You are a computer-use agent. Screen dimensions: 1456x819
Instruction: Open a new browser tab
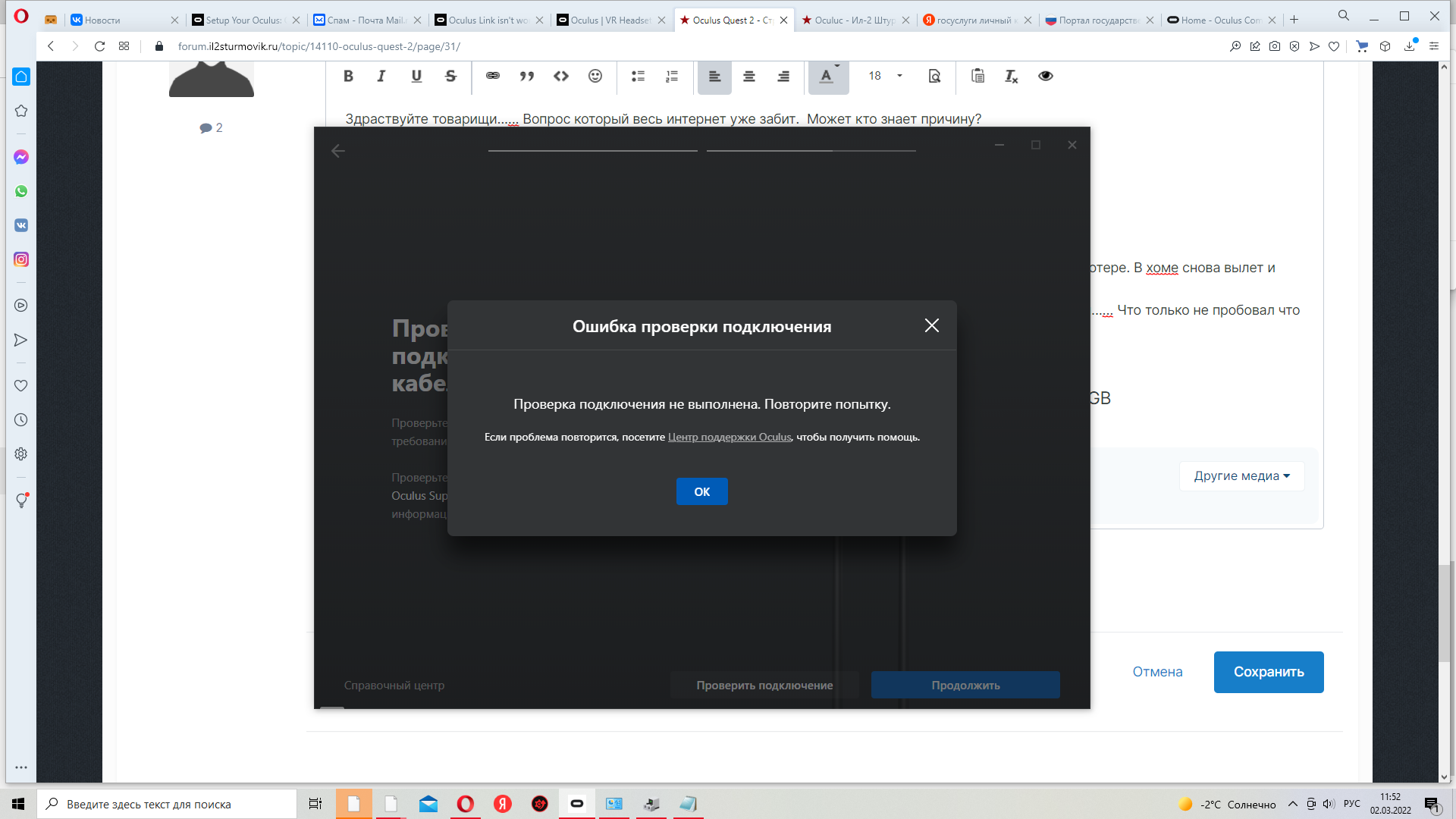[x=1294, y=20]
